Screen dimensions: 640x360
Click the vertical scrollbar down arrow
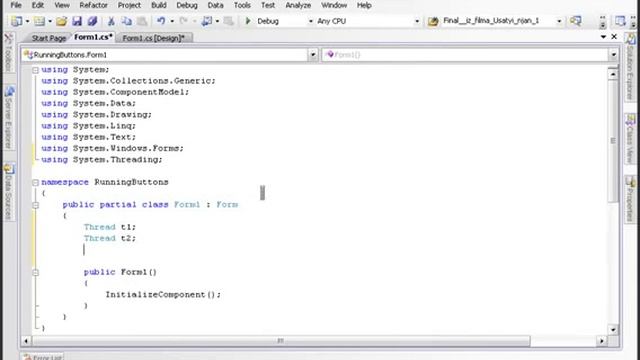pos(613,329)
